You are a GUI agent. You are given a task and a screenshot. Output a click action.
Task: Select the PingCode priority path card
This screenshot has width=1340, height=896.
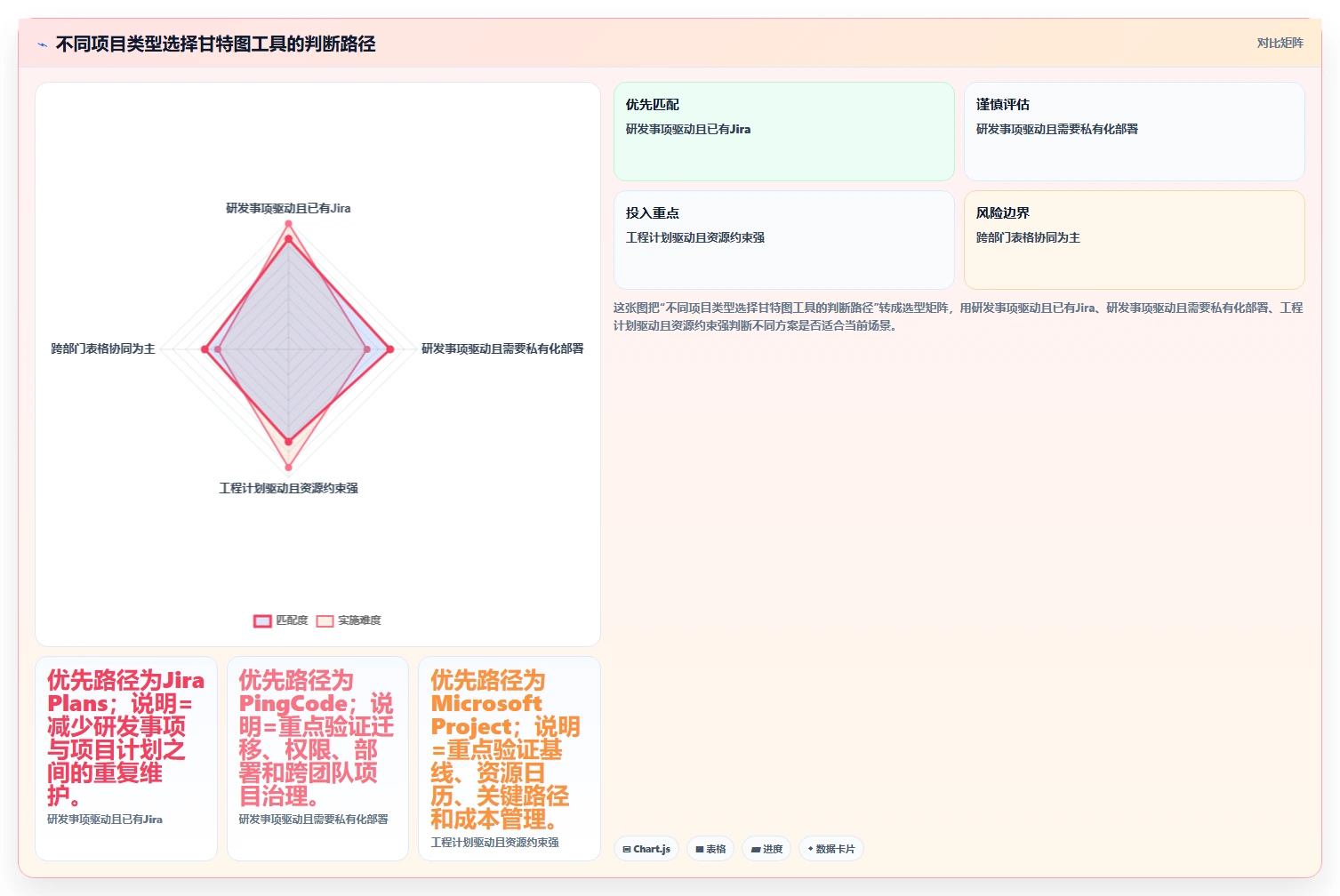[x=317, y=758]
